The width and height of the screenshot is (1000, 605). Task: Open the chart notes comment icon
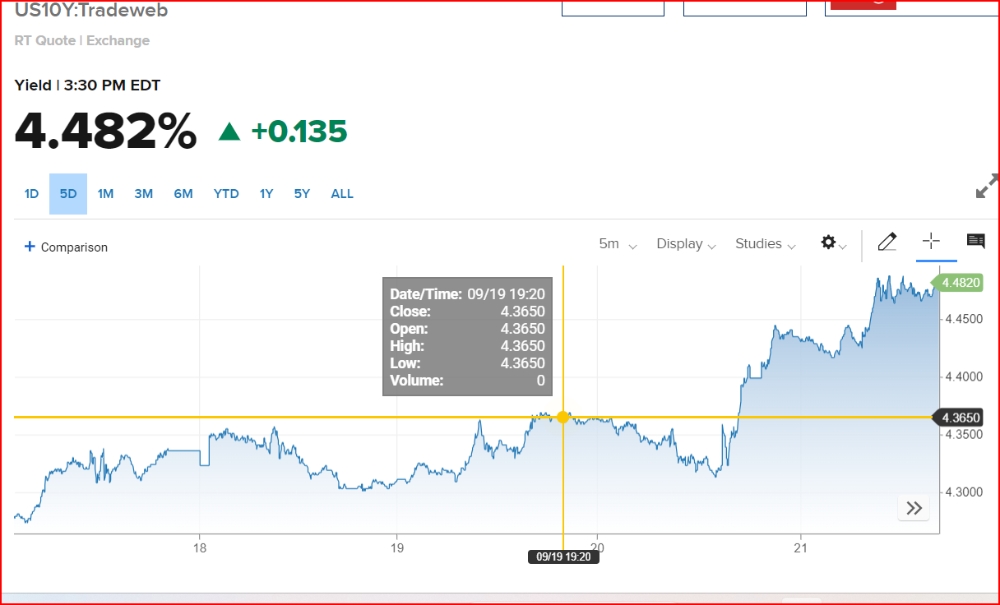coord(976,241)
